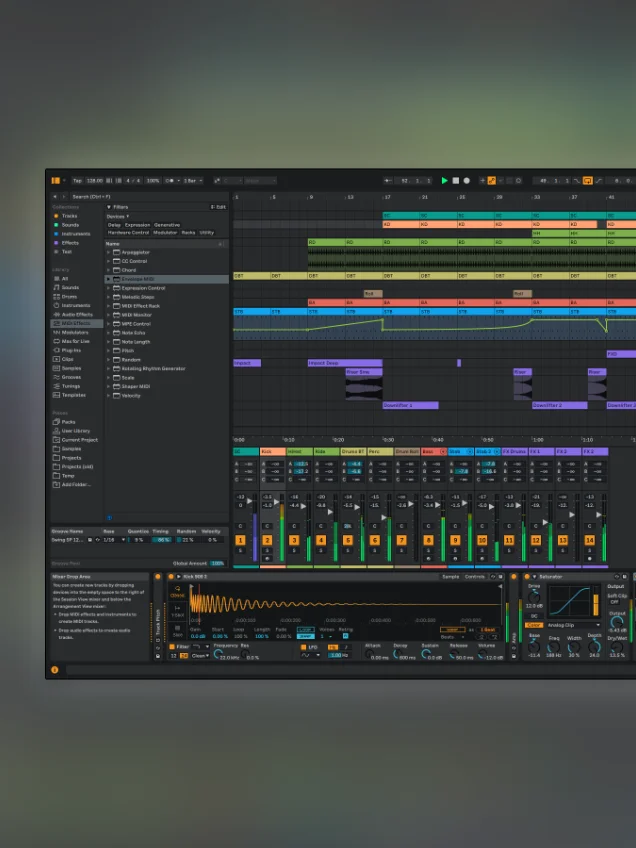
Task: Toggle track activator 11 for FX Drums
Action: click(509, 540)
